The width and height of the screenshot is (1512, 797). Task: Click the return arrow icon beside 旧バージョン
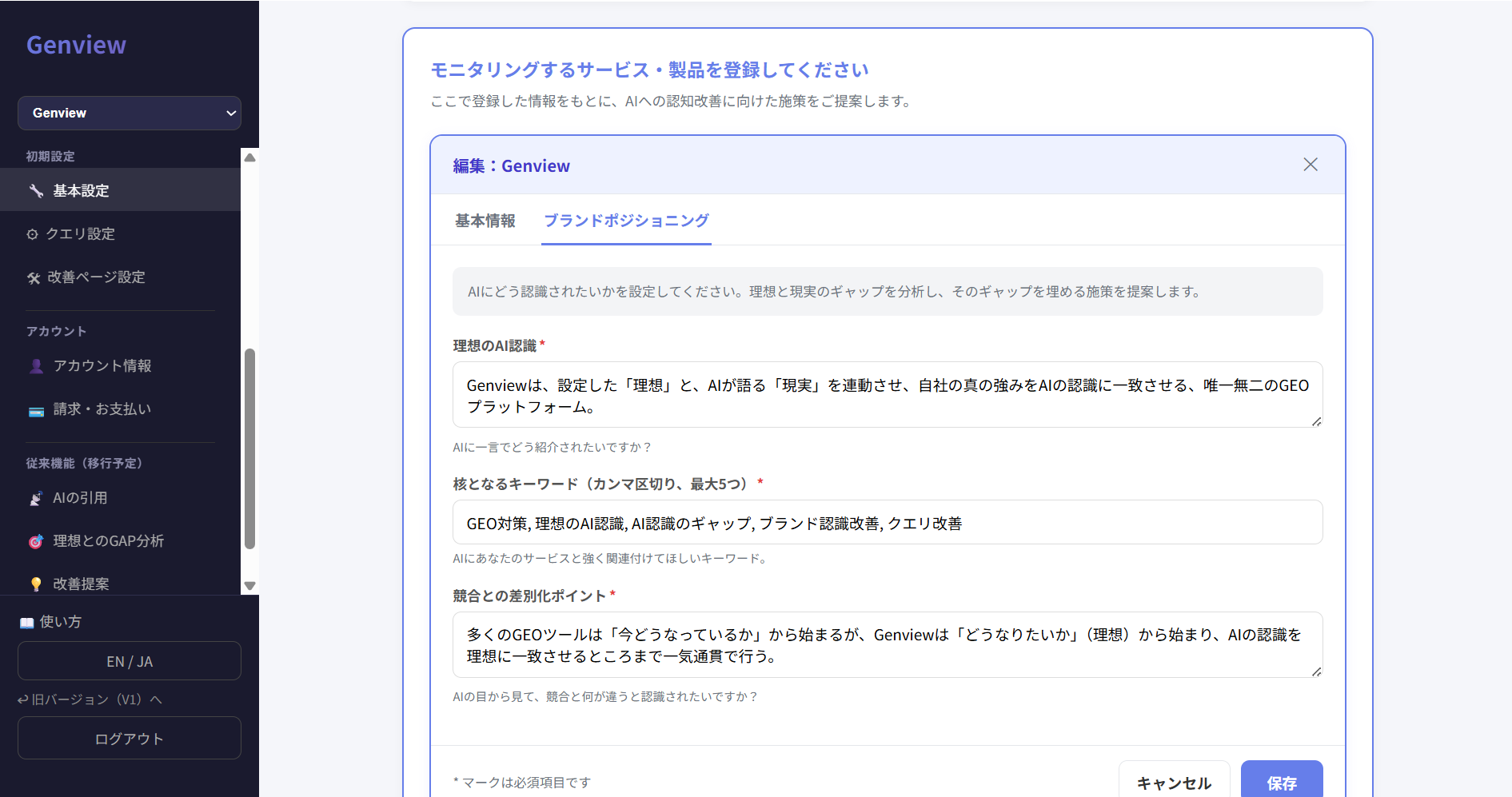coord(23,699)
